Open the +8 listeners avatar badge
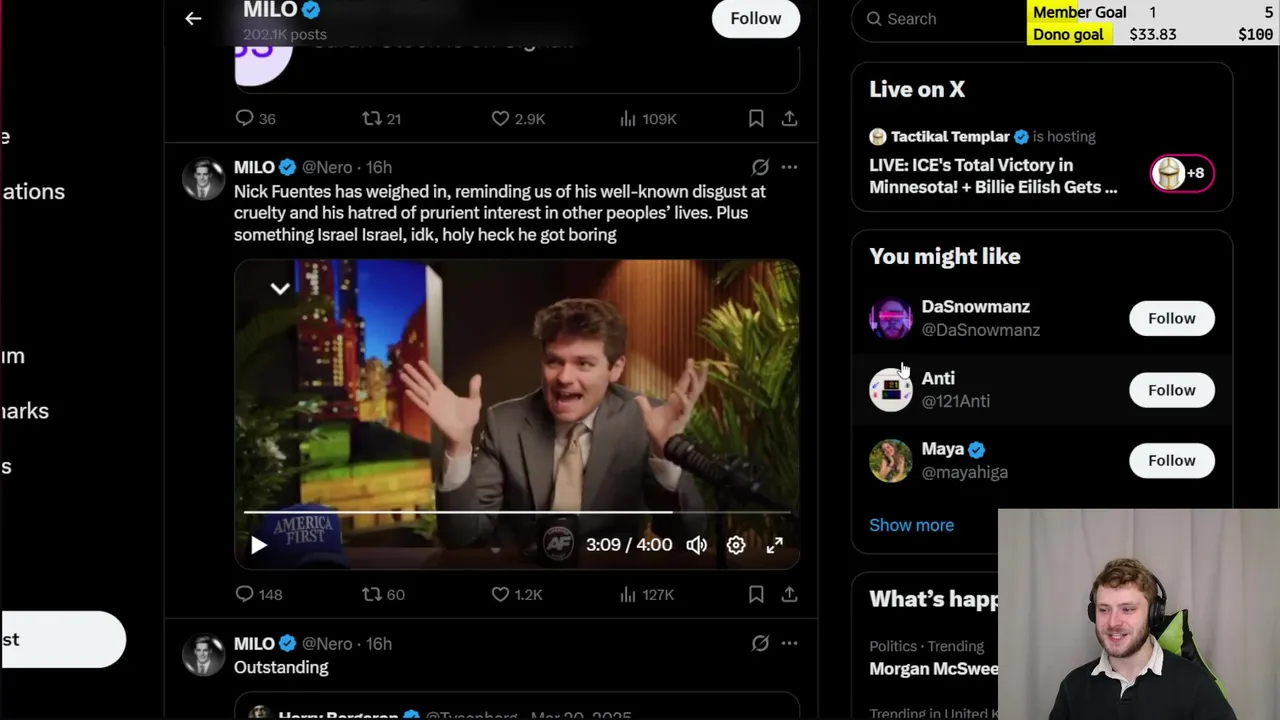 1182,173
